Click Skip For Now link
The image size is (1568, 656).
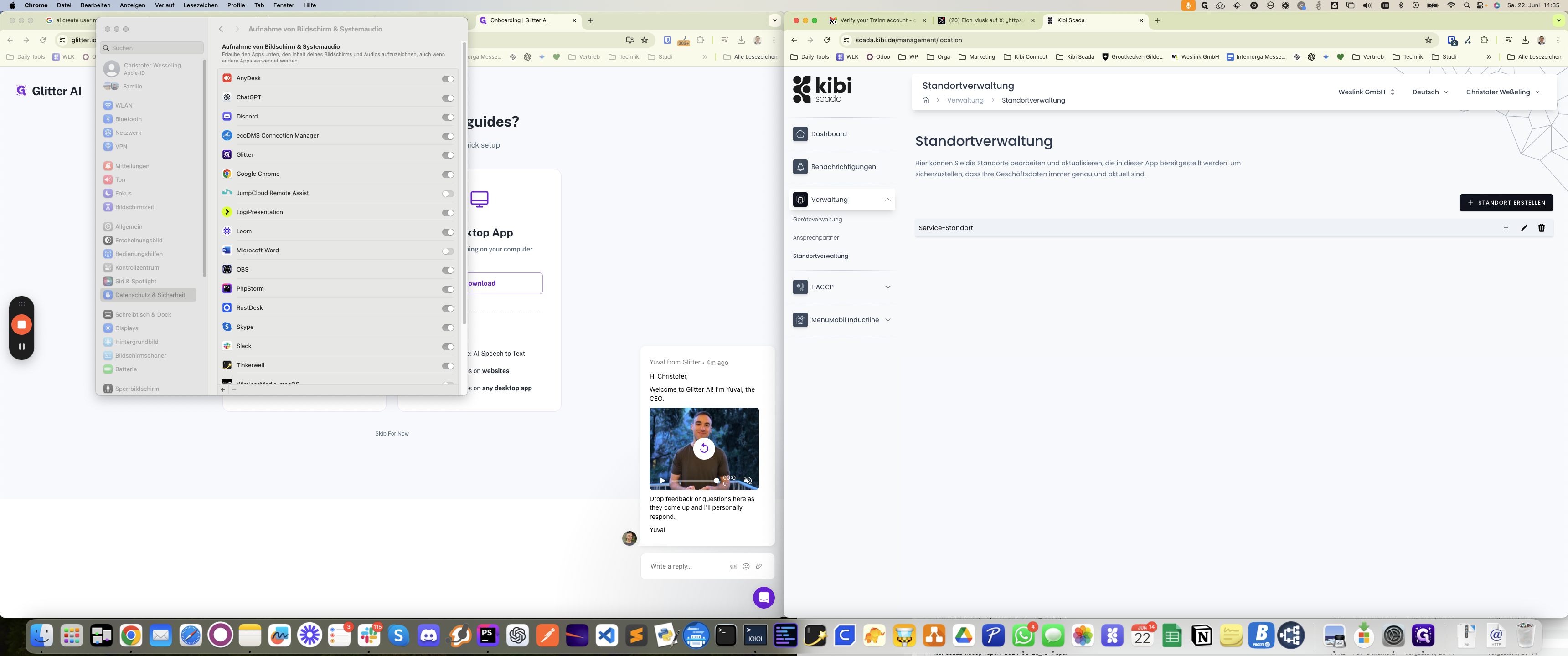click(x=392, y=434)
